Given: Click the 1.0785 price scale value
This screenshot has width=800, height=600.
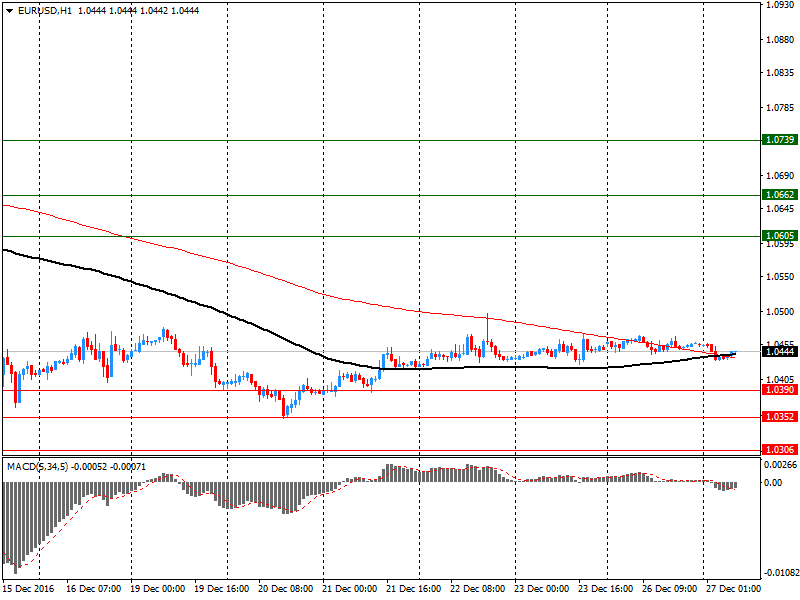Looking at the screenshot, I should [x=780, y=108].
